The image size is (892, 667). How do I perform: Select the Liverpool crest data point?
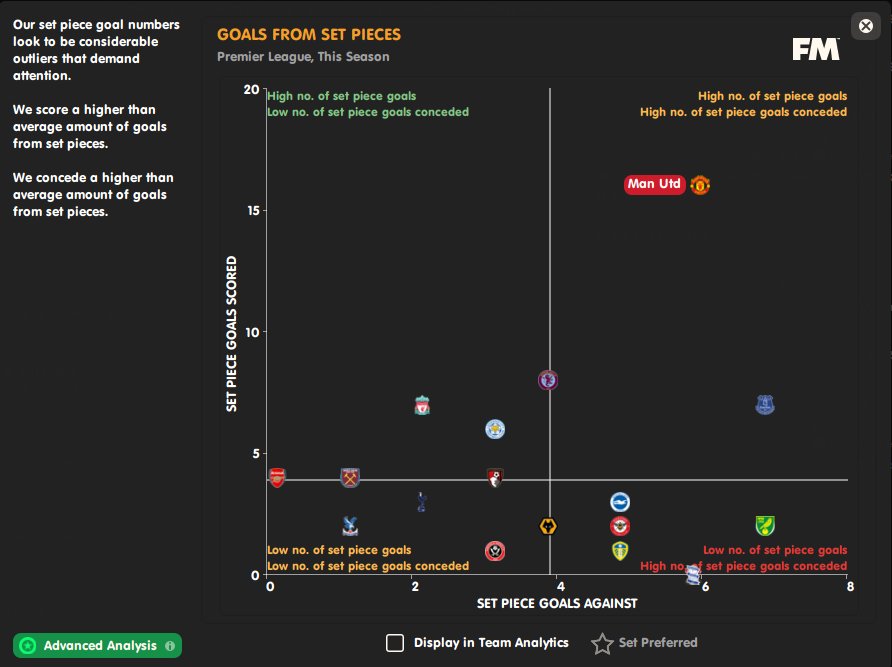click(x=423, y=406)
